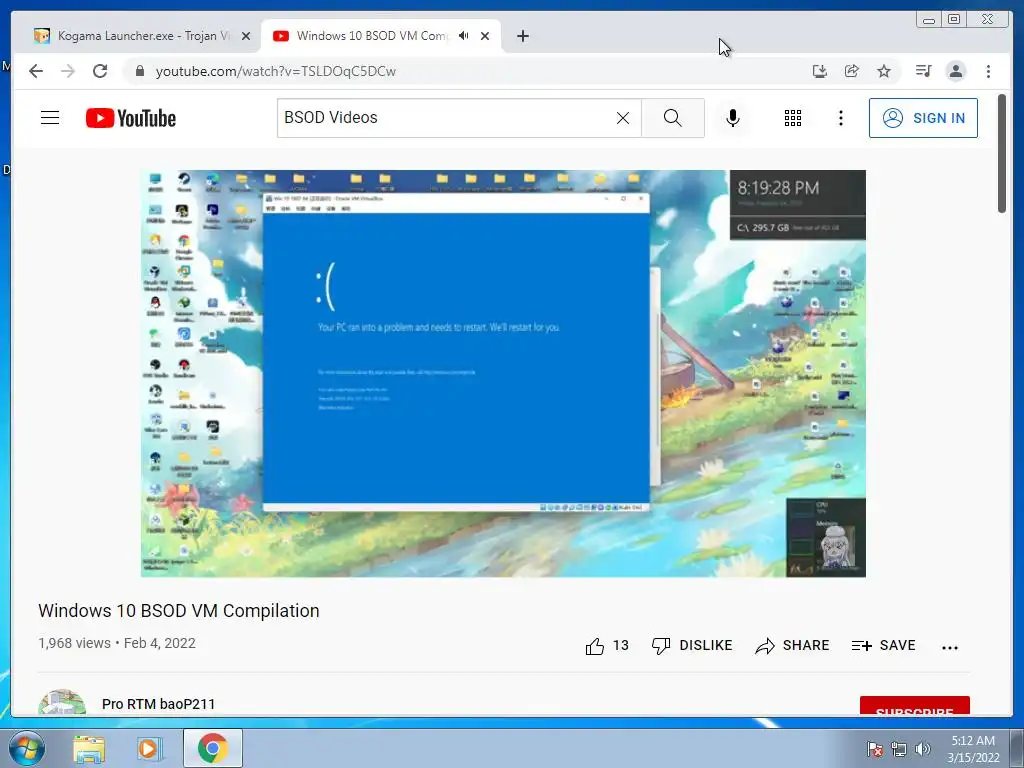Viewport: 1024px width, 768px height.
Task: Click the video title text
Action: [x=179, y=611]
